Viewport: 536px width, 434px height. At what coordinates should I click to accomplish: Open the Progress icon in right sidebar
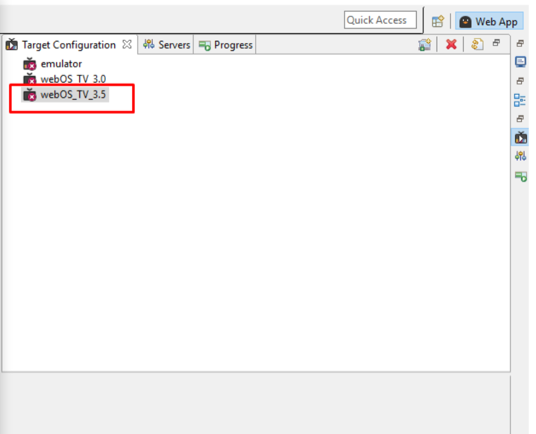click(x=521, y=176)
